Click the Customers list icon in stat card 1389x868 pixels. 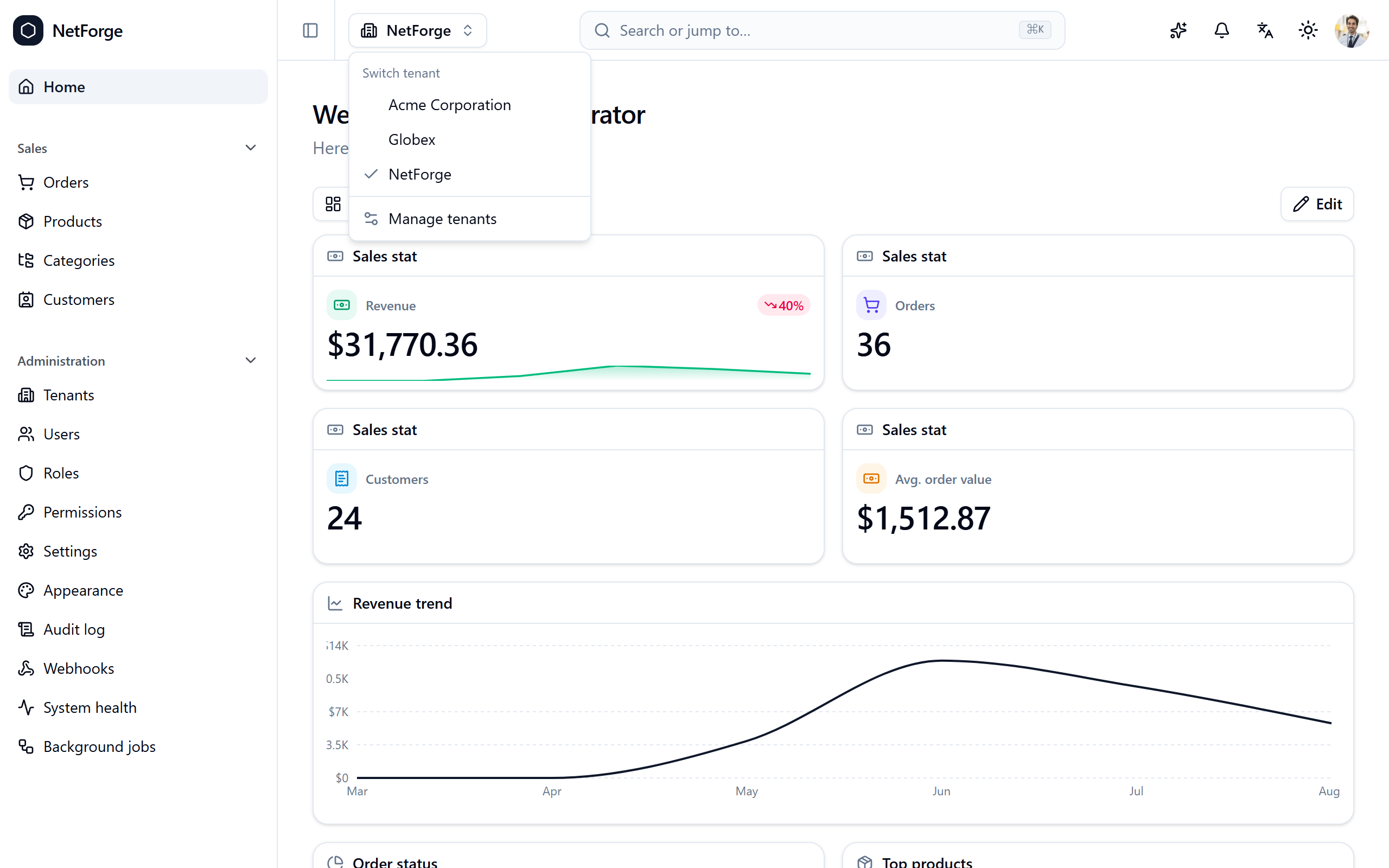tap(341, 478)
